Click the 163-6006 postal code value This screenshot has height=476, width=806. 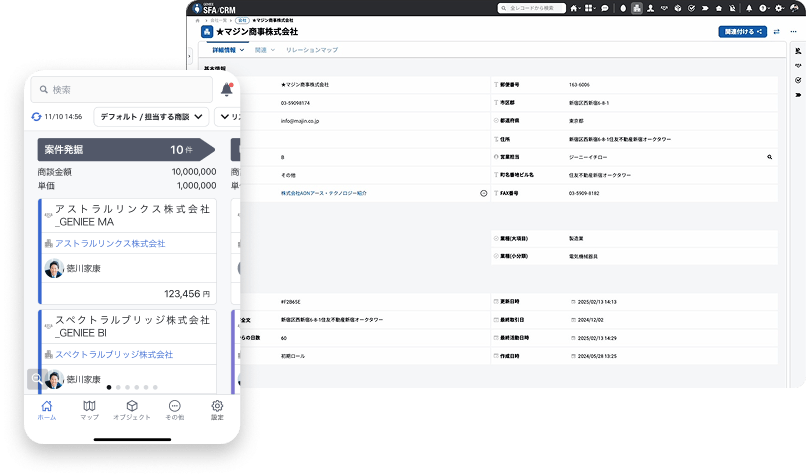[x=579, y=85]
